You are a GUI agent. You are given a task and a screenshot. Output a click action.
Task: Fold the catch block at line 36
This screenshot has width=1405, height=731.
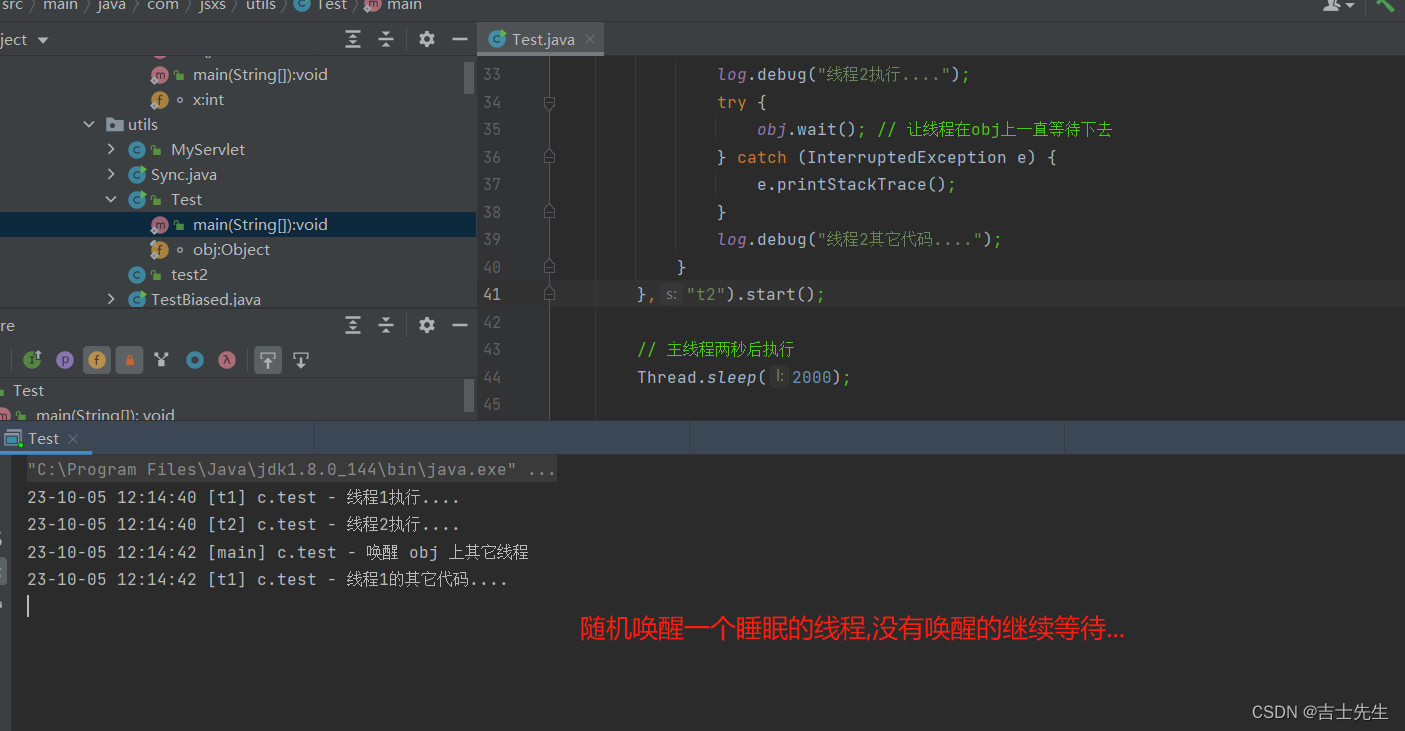coord(549,157)
